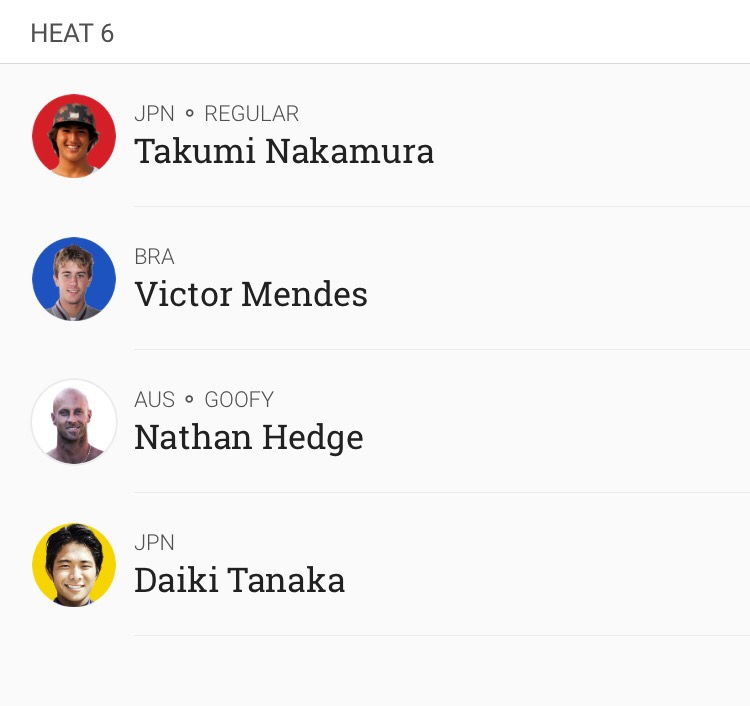The image size is (750, 706).
Task: Click JPN country code above Takumi Nakamura
Action: pos(154,114)
